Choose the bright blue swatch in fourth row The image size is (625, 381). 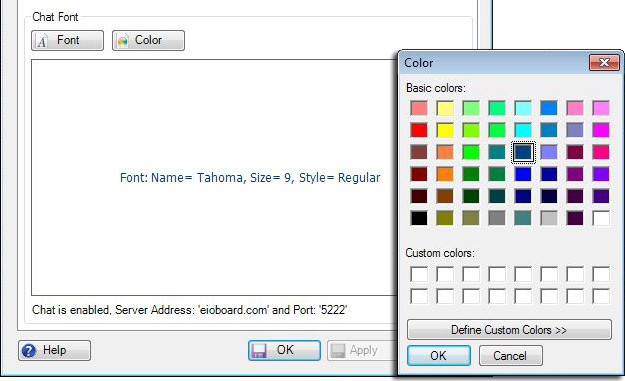pyautogui.click(x=523, y=174)
